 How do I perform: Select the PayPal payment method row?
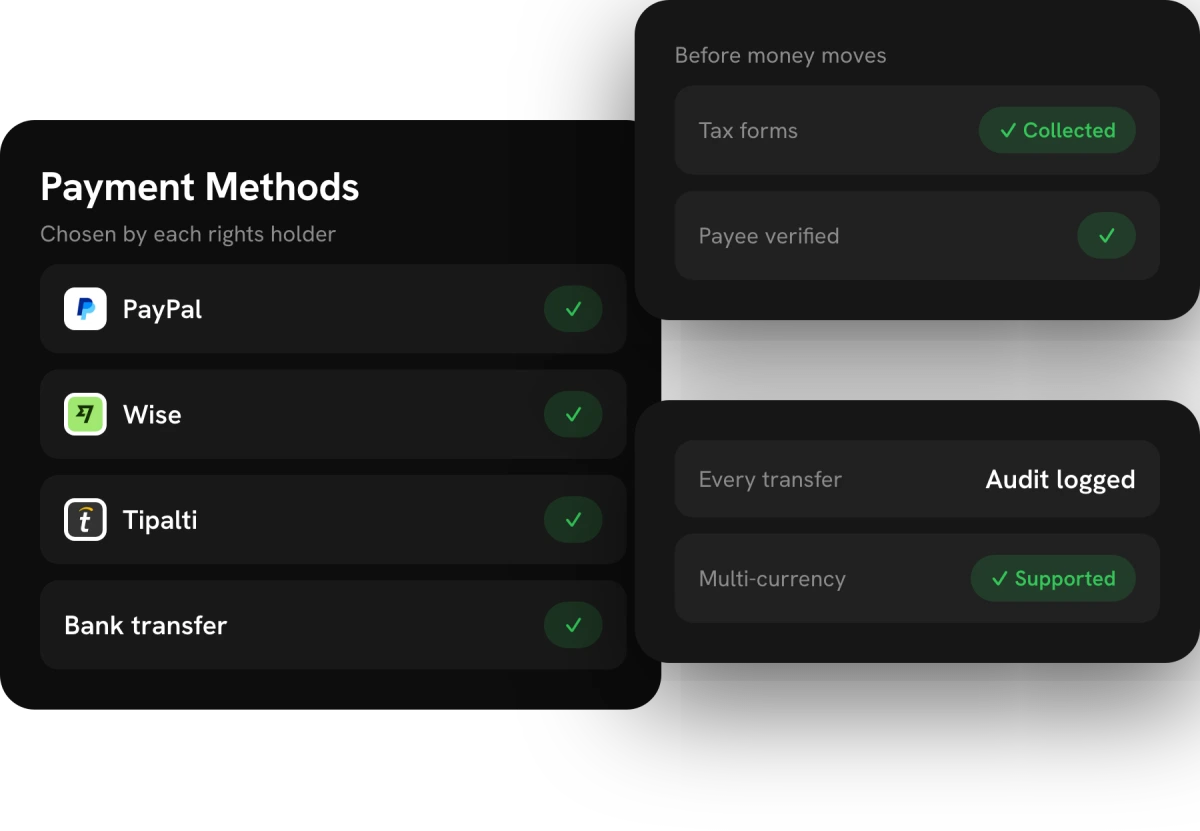pyautogui.click(x=333, y=309)
